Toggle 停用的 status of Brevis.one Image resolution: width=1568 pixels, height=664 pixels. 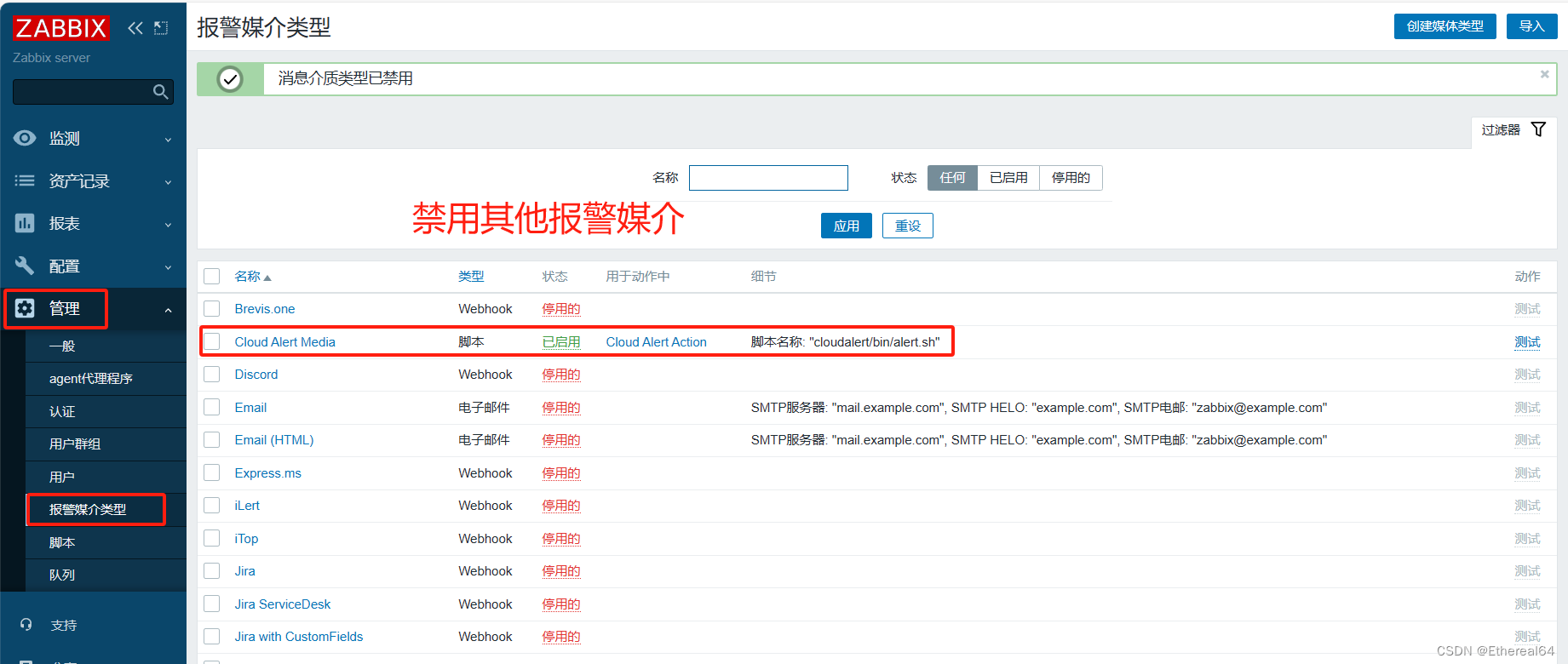(561, 309)
